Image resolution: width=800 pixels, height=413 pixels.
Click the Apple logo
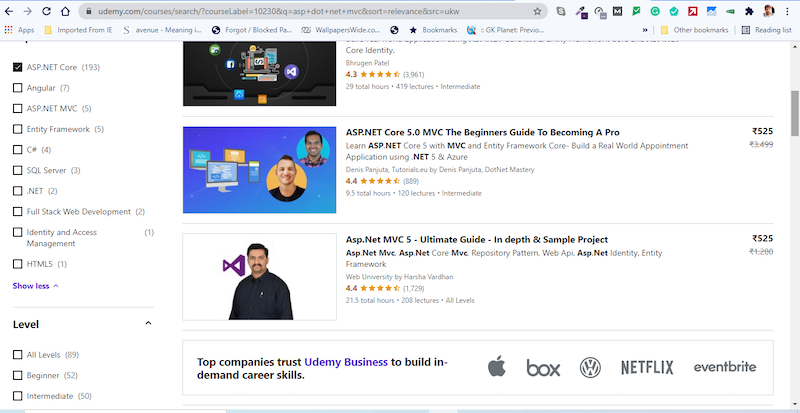click(x=496, y=367)
